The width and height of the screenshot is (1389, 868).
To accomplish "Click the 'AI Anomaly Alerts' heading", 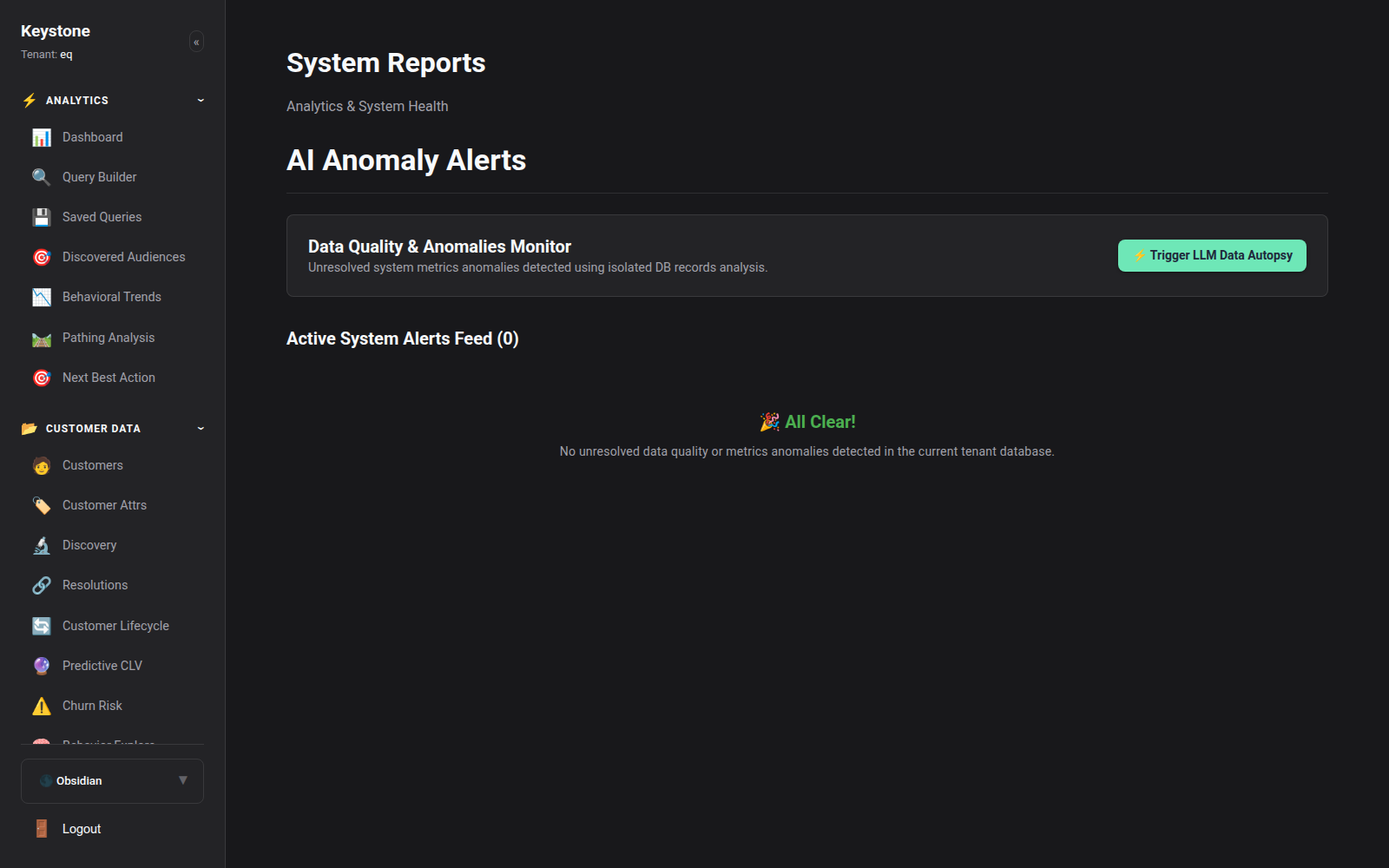I will coord(406,161).
